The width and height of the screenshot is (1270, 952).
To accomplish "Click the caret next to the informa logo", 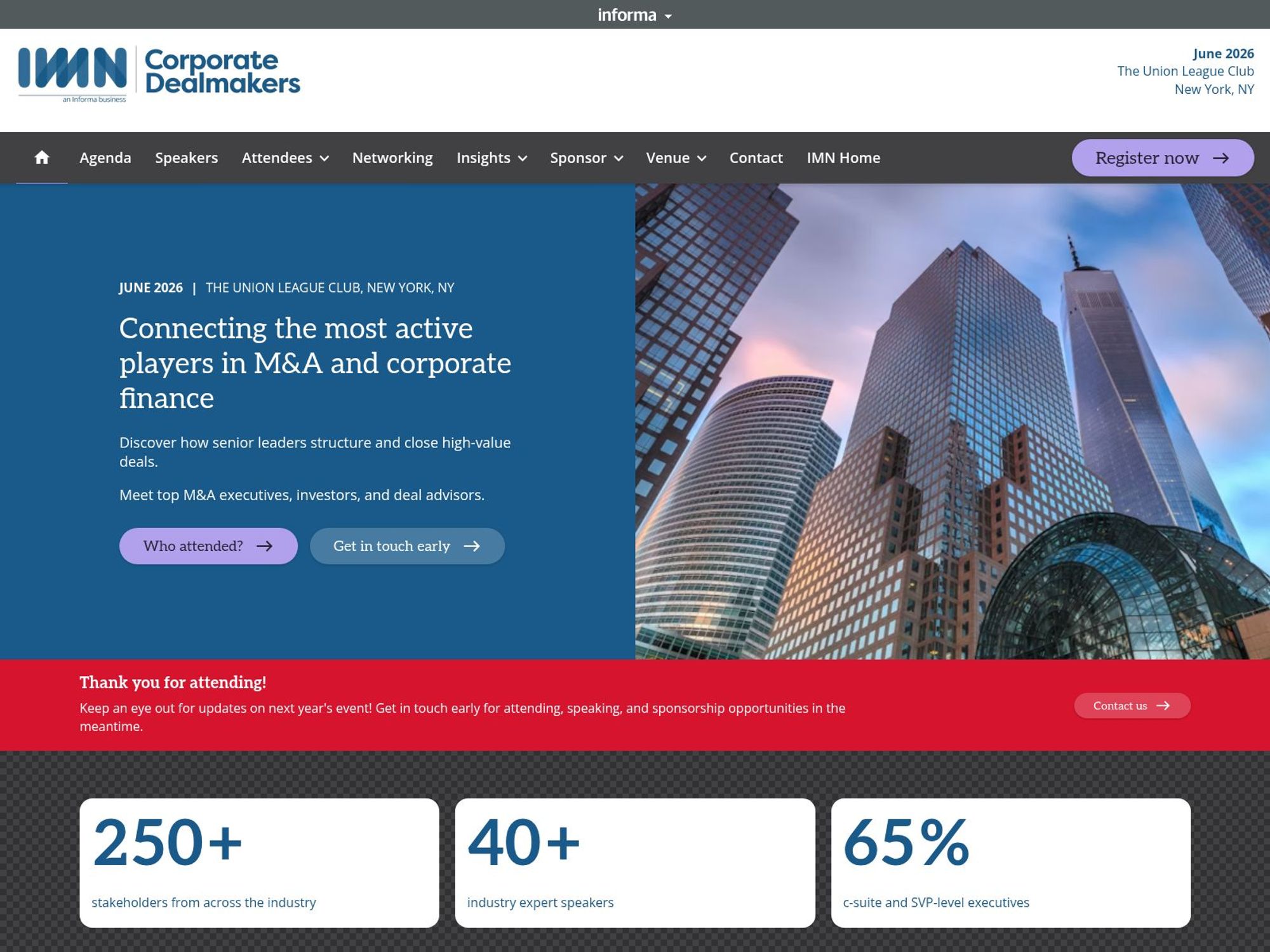I will [x=668, y=16].
